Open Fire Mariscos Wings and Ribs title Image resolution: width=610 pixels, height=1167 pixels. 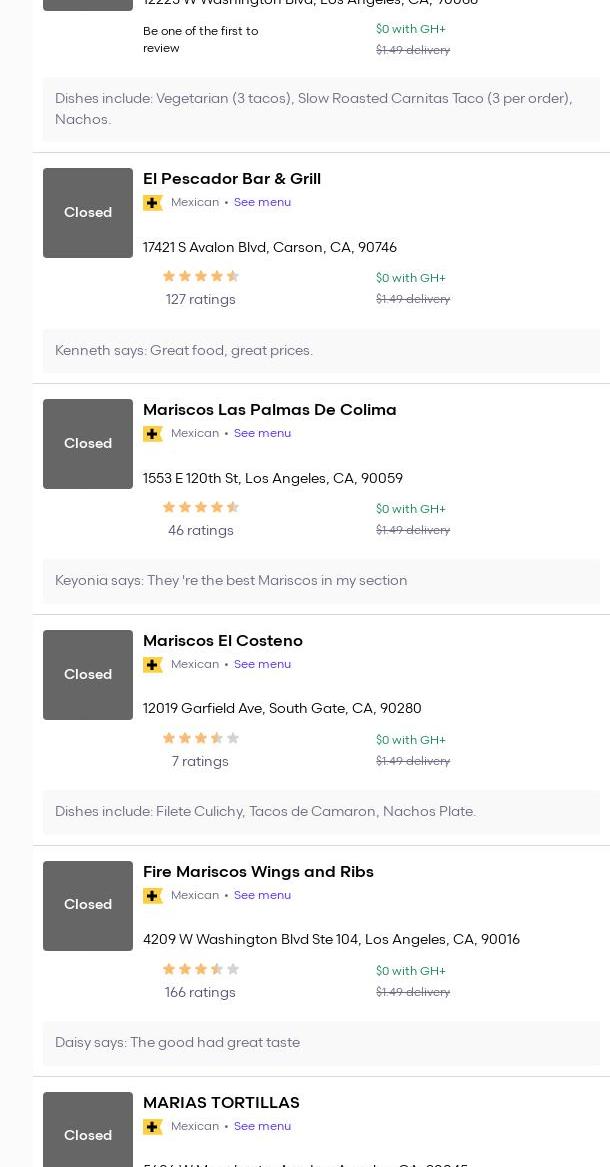[x=258, y=872]
